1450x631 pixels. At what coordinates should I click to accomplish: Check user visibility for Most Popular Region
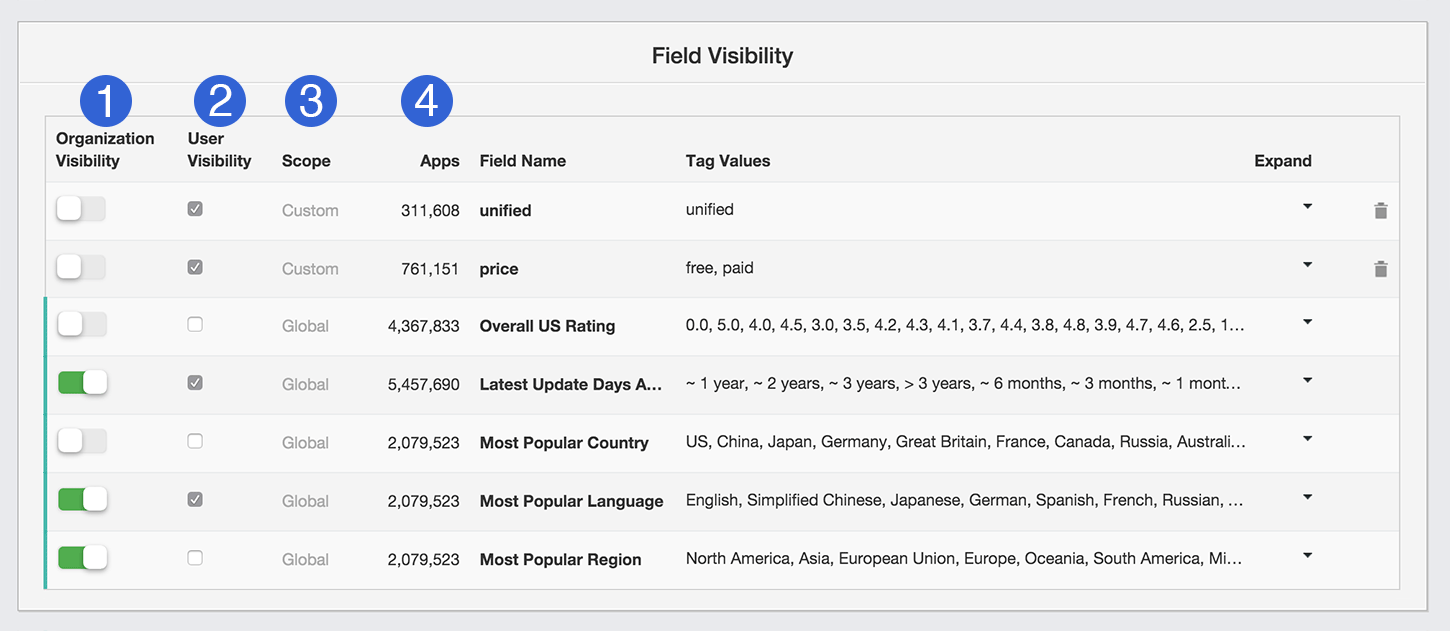pyautogui.click(x=195, y=558)
